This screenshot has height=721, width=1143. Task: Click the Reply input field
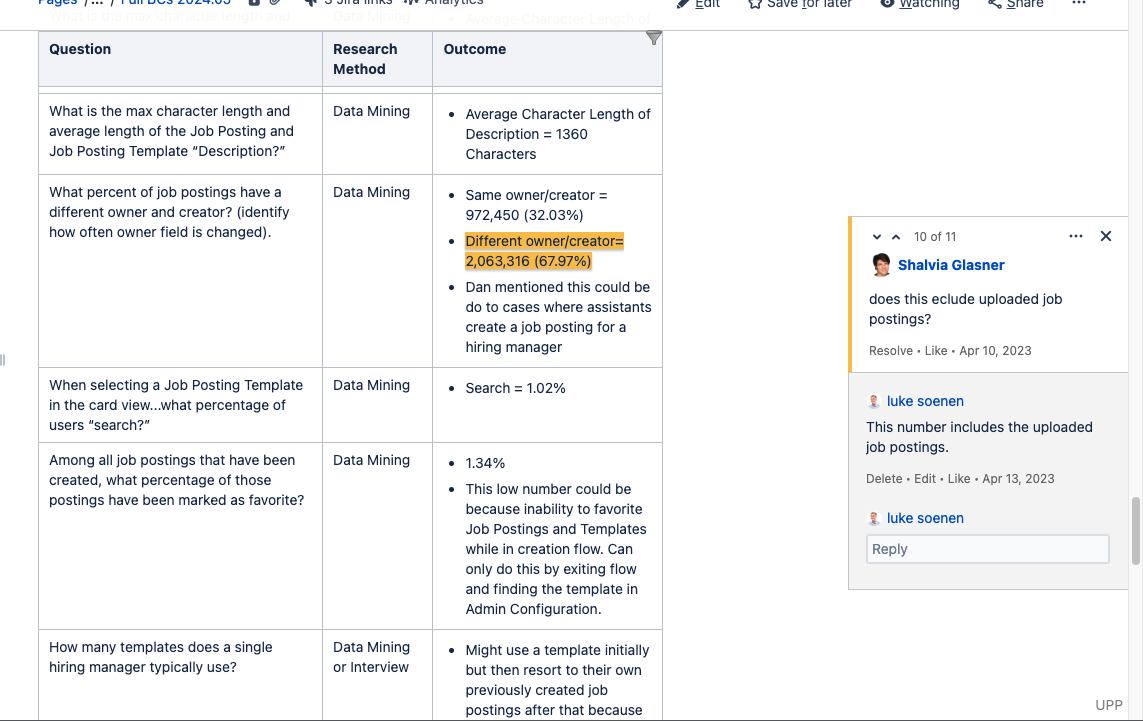988,549
